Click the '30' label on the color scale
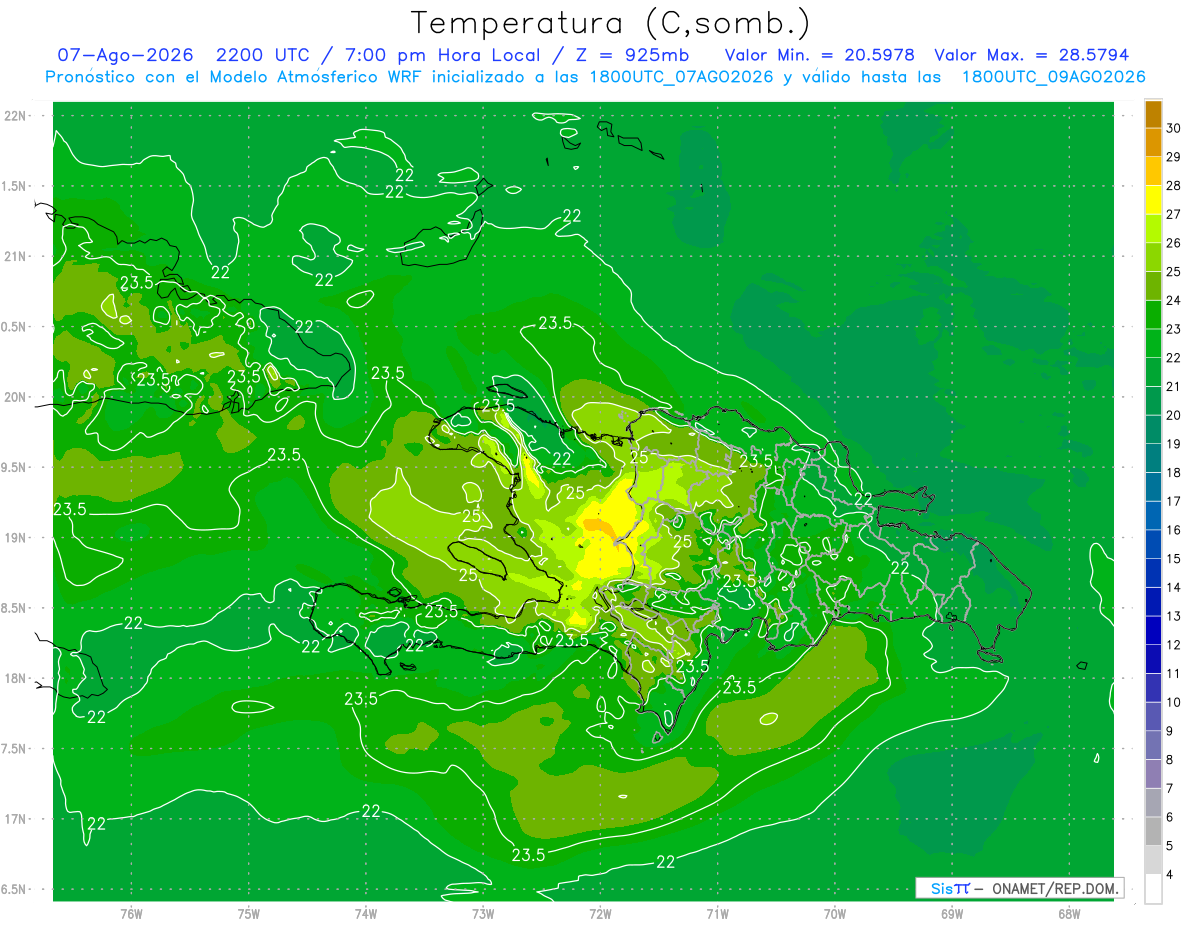Viewport: 1200px width, 927px height. coord(1174,128)
